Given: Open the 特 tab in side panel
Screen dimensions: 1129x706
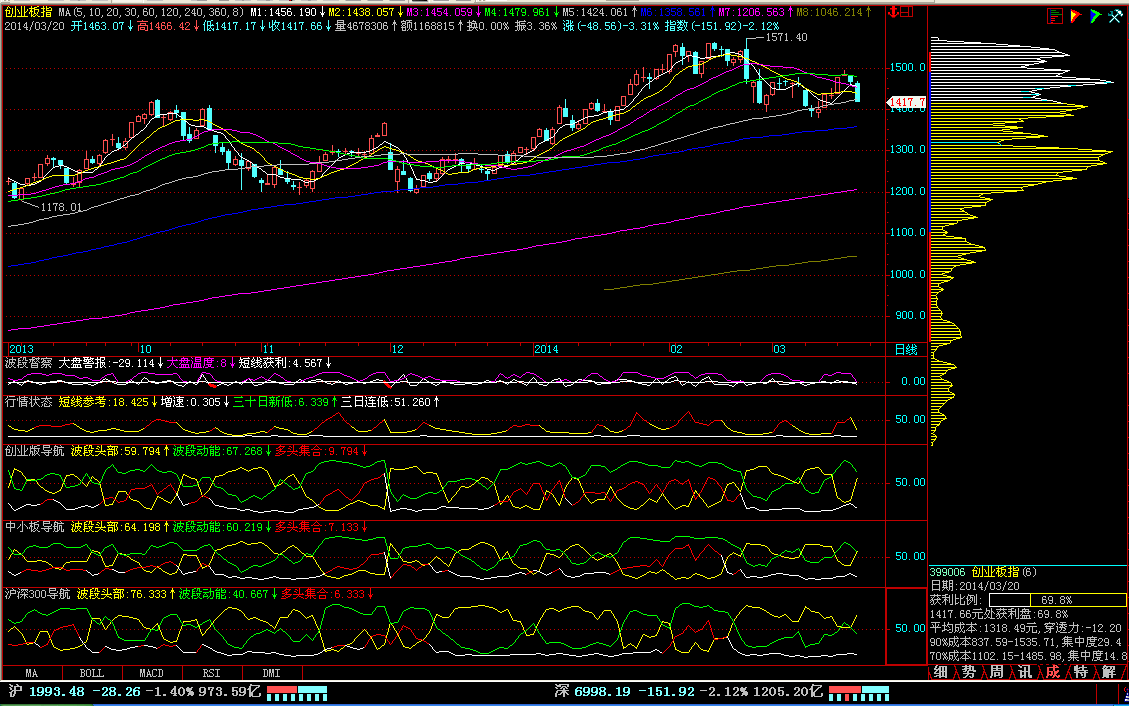Looking at the screenshot, I should (1081, 672).
